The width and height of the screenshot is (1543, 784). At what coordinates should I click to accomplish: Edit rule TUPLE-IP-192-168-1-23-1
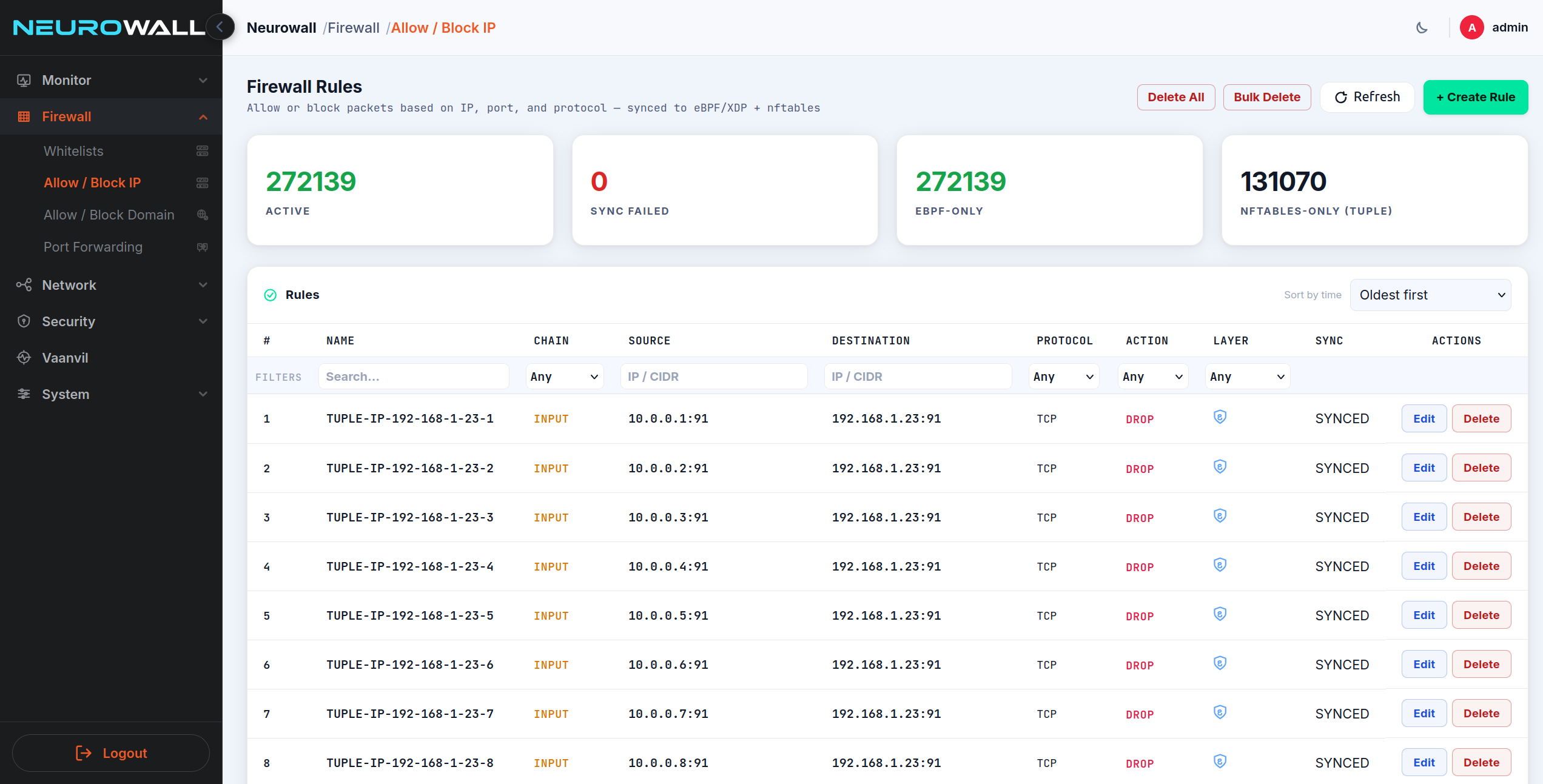click(1424, 418)
